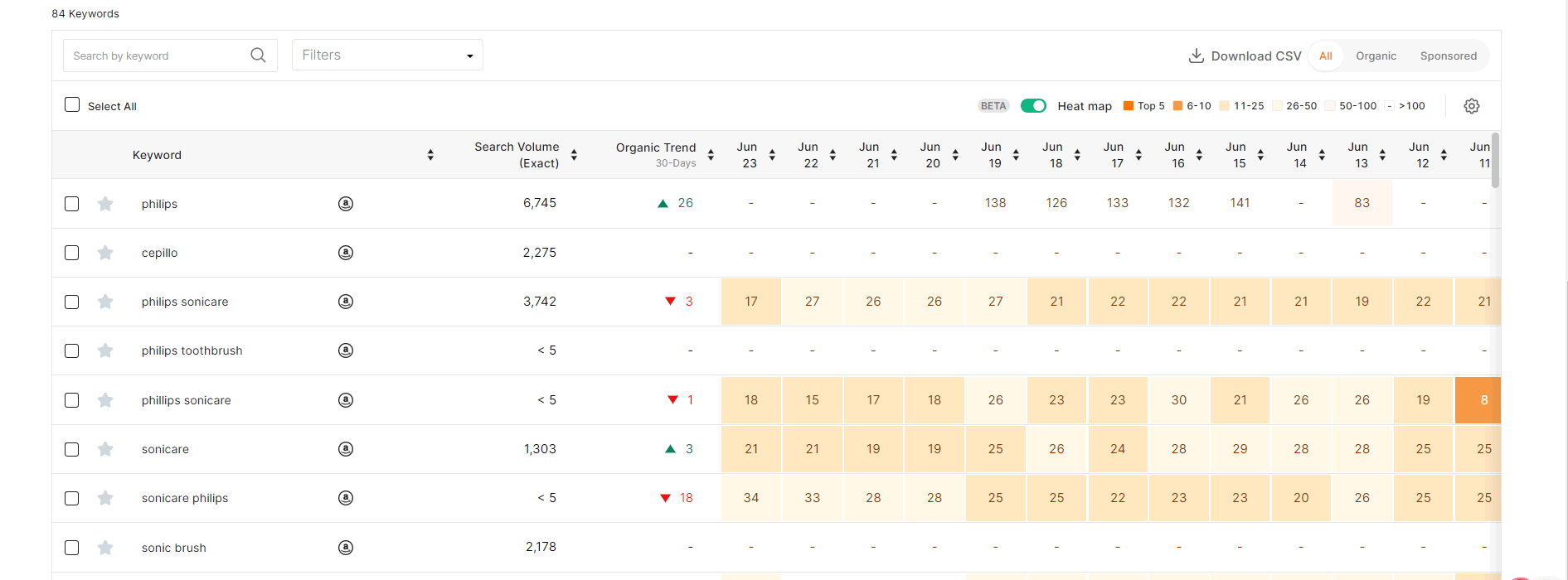The image size is (1568, 580).
Task: Check the phillips sonicare row checkbox
Action: pyautogui.click(x=72, y=400)
